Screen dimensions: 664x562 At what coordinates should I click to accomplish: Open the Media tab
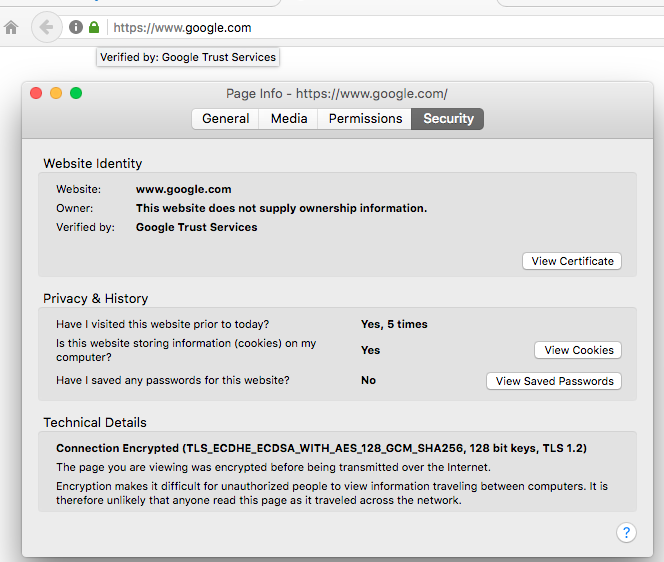click(x=289, y=118)
